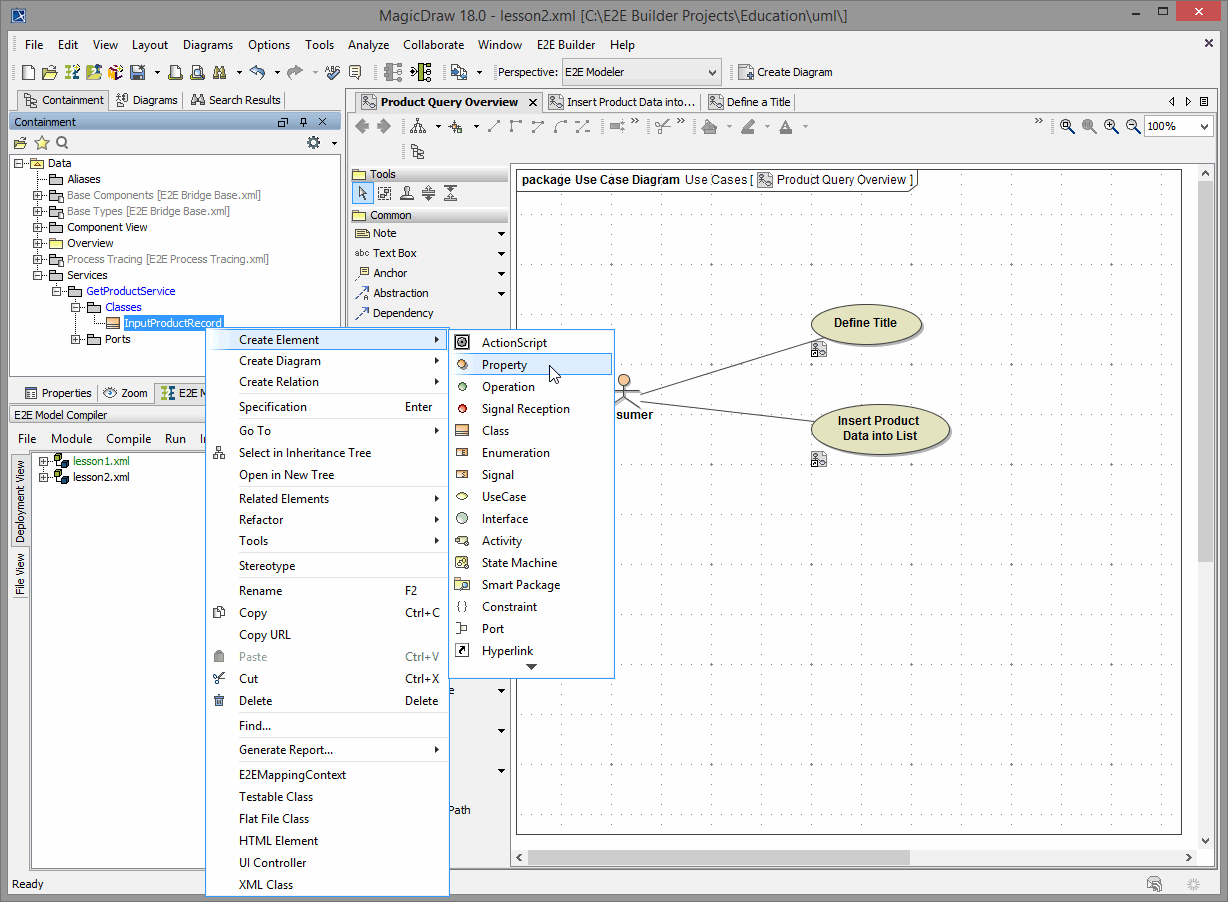Click the favorites star icon in Containment
The image size is (1228, 902).
coord(42,143)
